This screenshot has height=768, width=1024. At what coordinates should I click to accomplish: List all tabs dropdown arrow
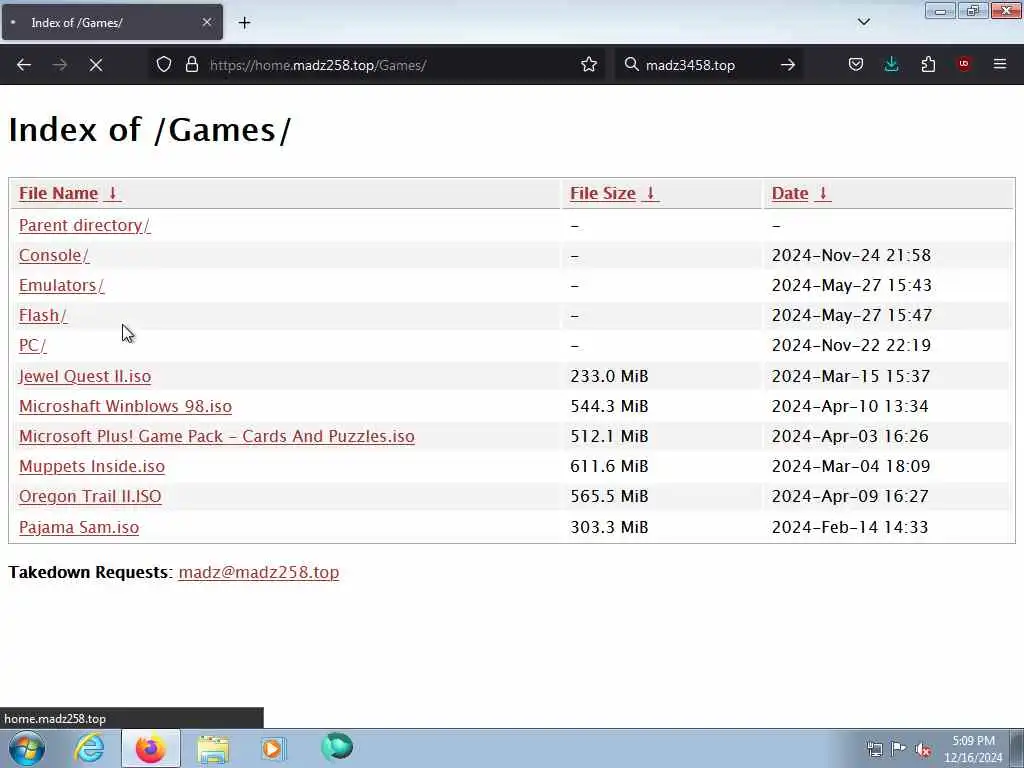tap(864, 22)
